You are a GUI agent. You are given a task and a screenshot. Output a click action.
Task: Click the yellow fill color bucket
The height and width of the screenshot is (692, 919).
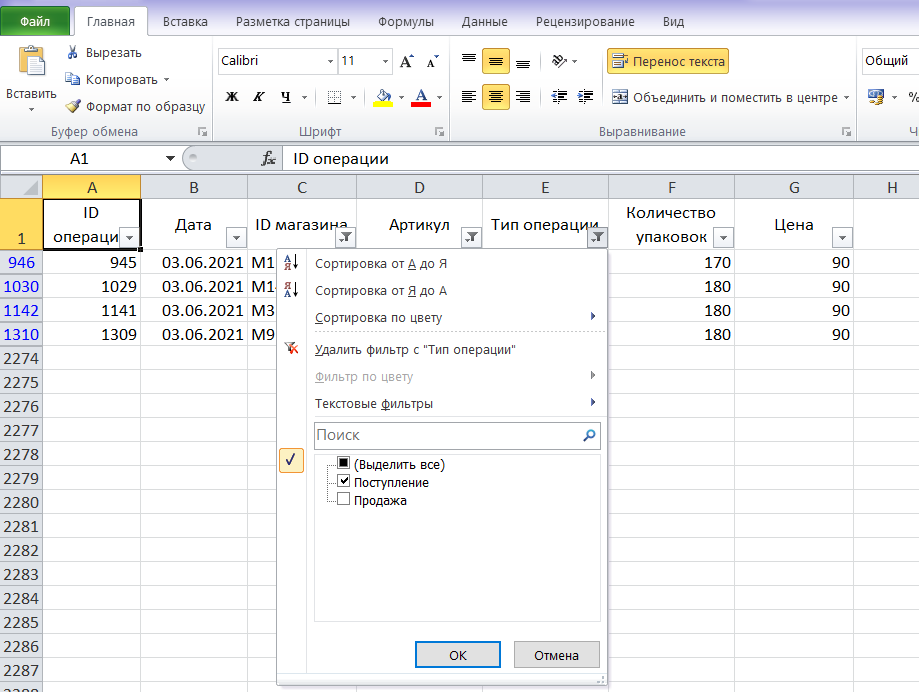pos(383,97)
